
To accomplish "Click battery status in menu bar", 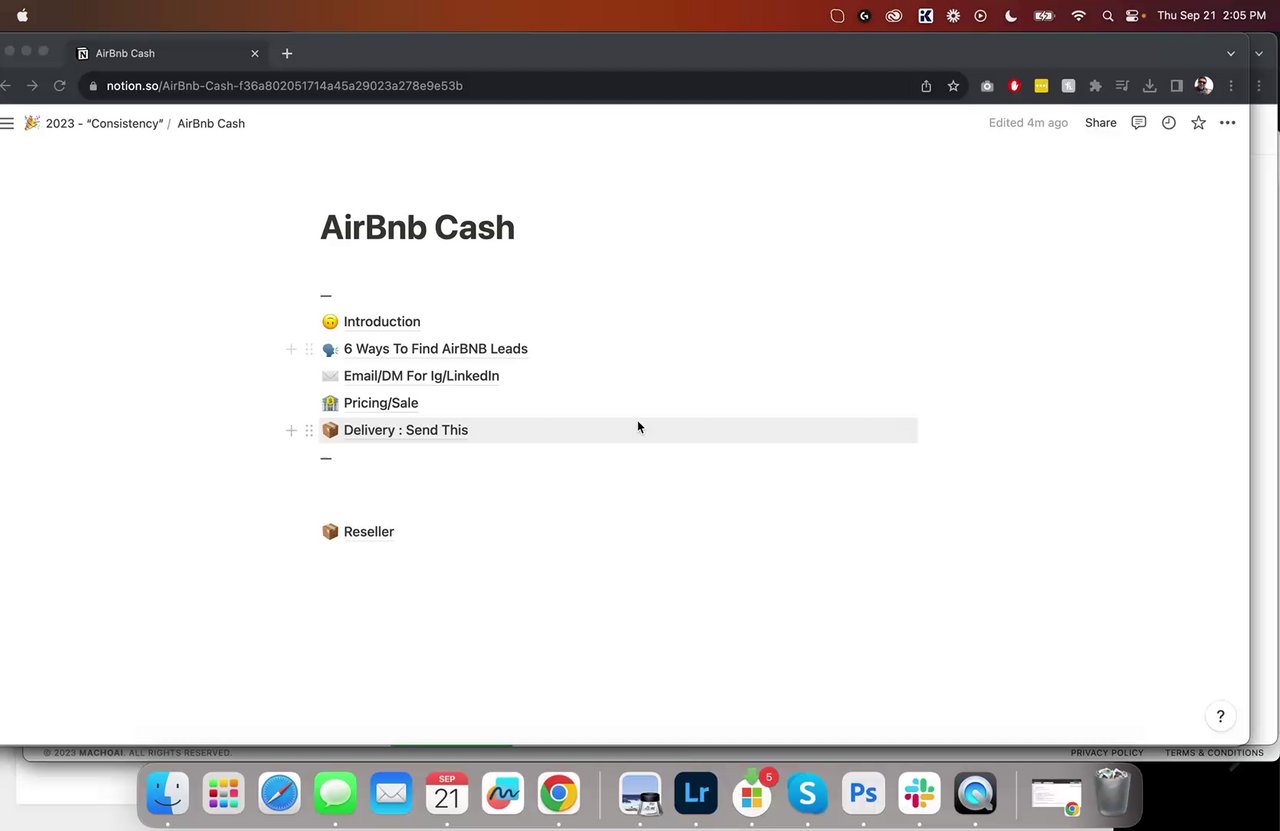I will click(x=1044, y=16).
